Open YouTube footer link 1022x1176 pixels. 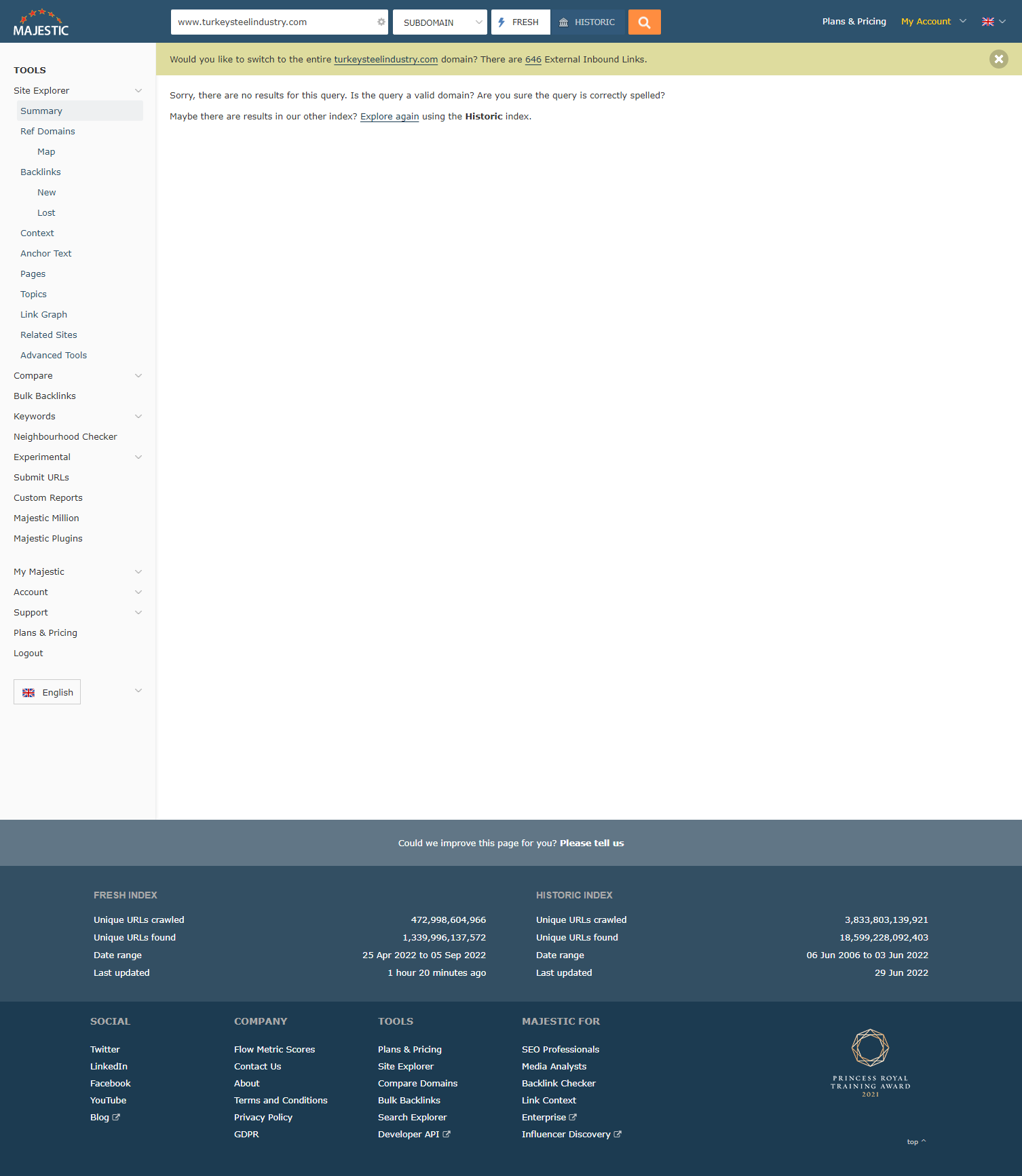point(109,1101)
